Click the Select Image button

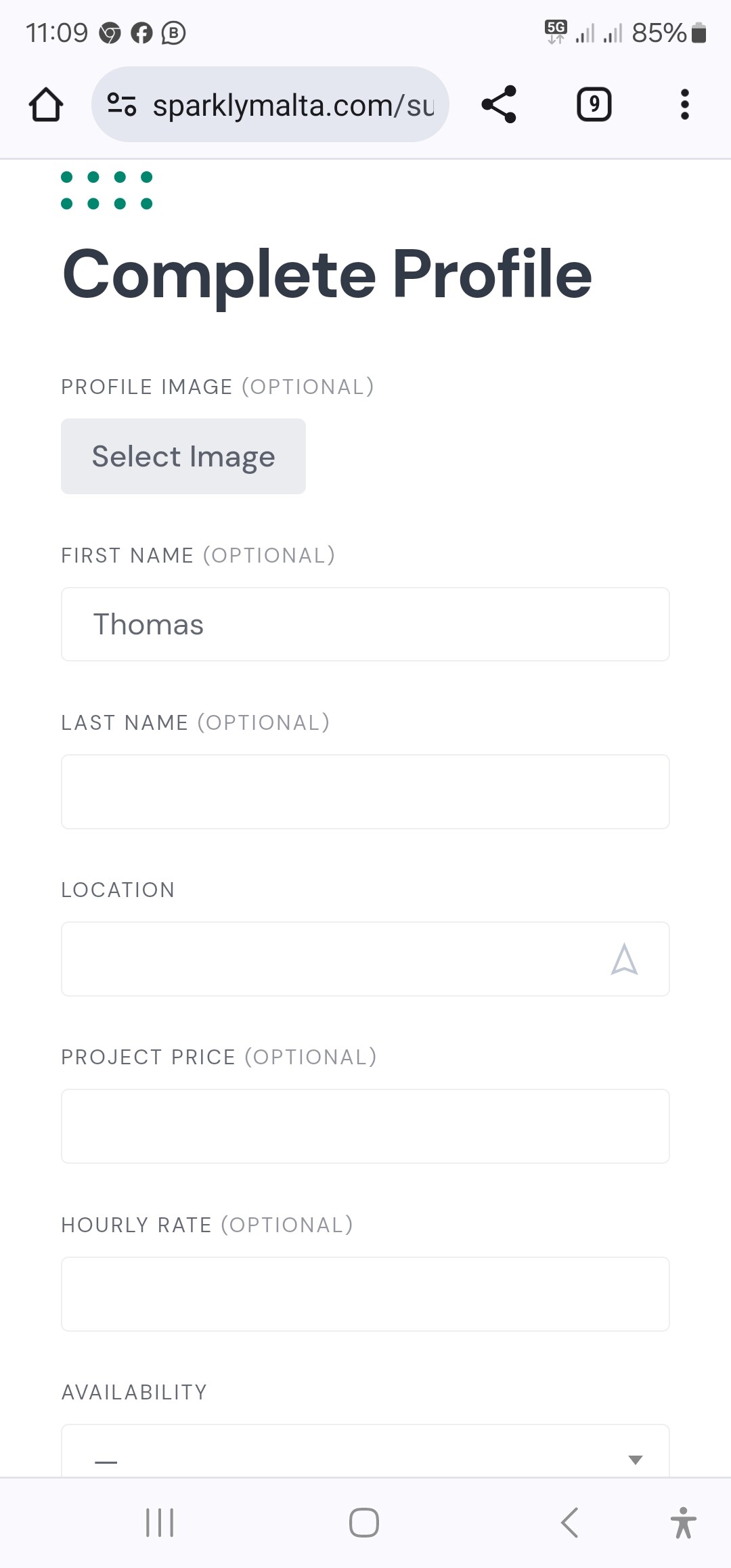click(x=183, y=456)
